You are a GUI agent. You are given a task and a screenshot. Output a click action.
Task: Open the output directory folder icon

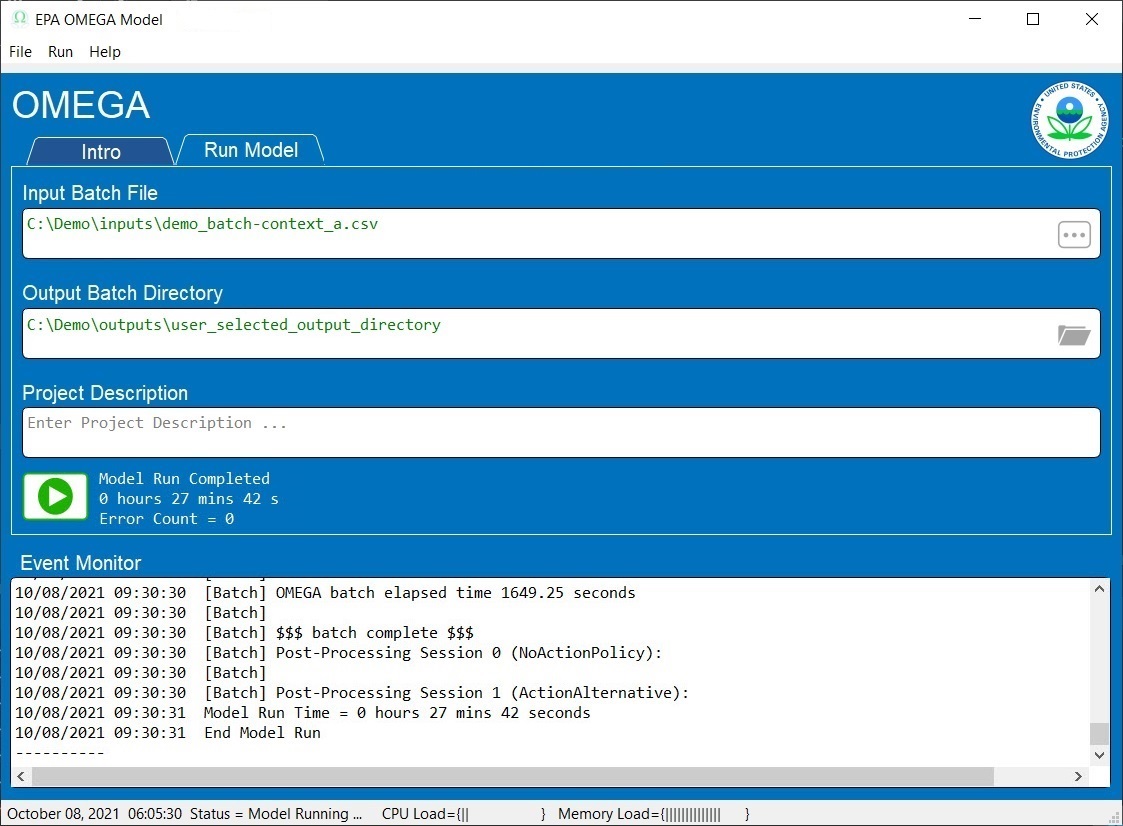[1074, 335]
